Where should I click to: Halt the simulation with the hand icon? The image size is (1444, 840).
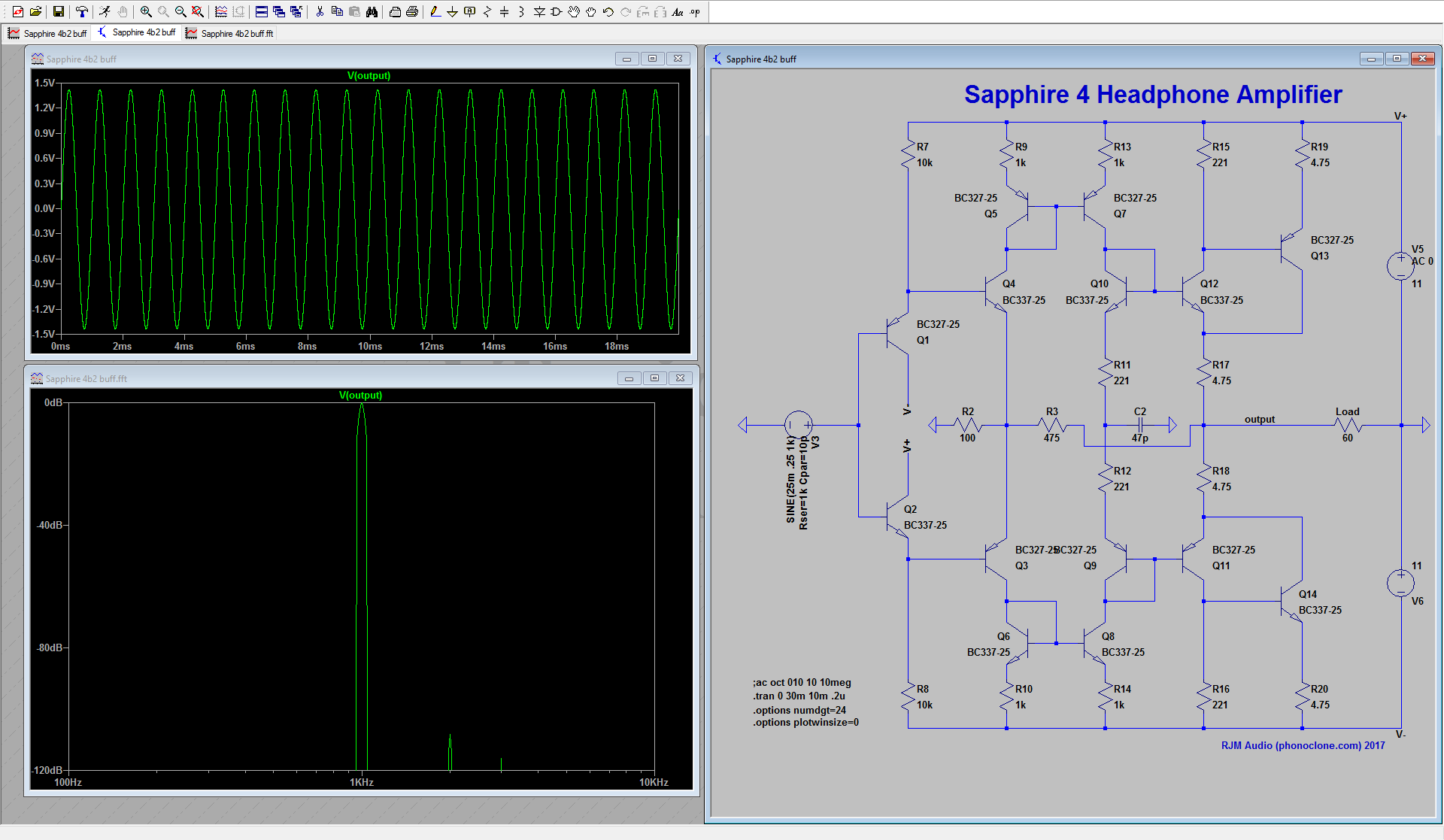(122, 11)
